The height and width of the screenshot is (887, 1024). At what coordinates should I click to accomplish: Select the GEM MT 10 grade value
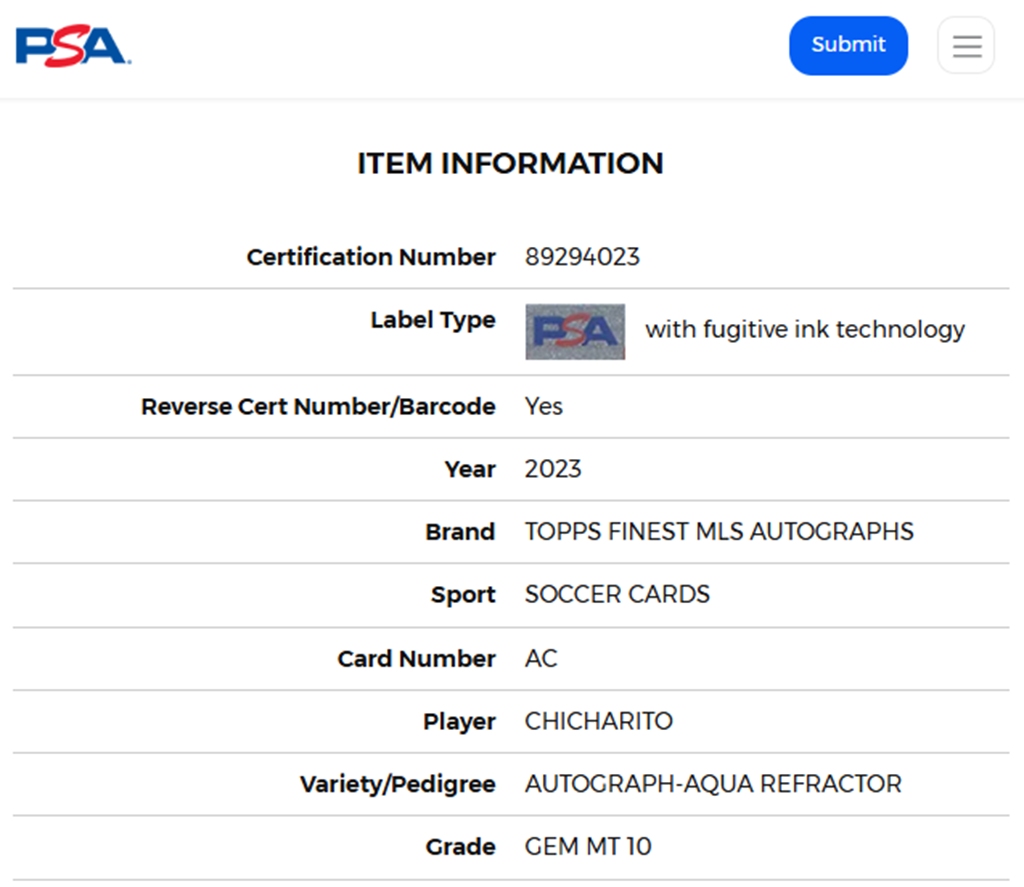click(x=588, y=847)
